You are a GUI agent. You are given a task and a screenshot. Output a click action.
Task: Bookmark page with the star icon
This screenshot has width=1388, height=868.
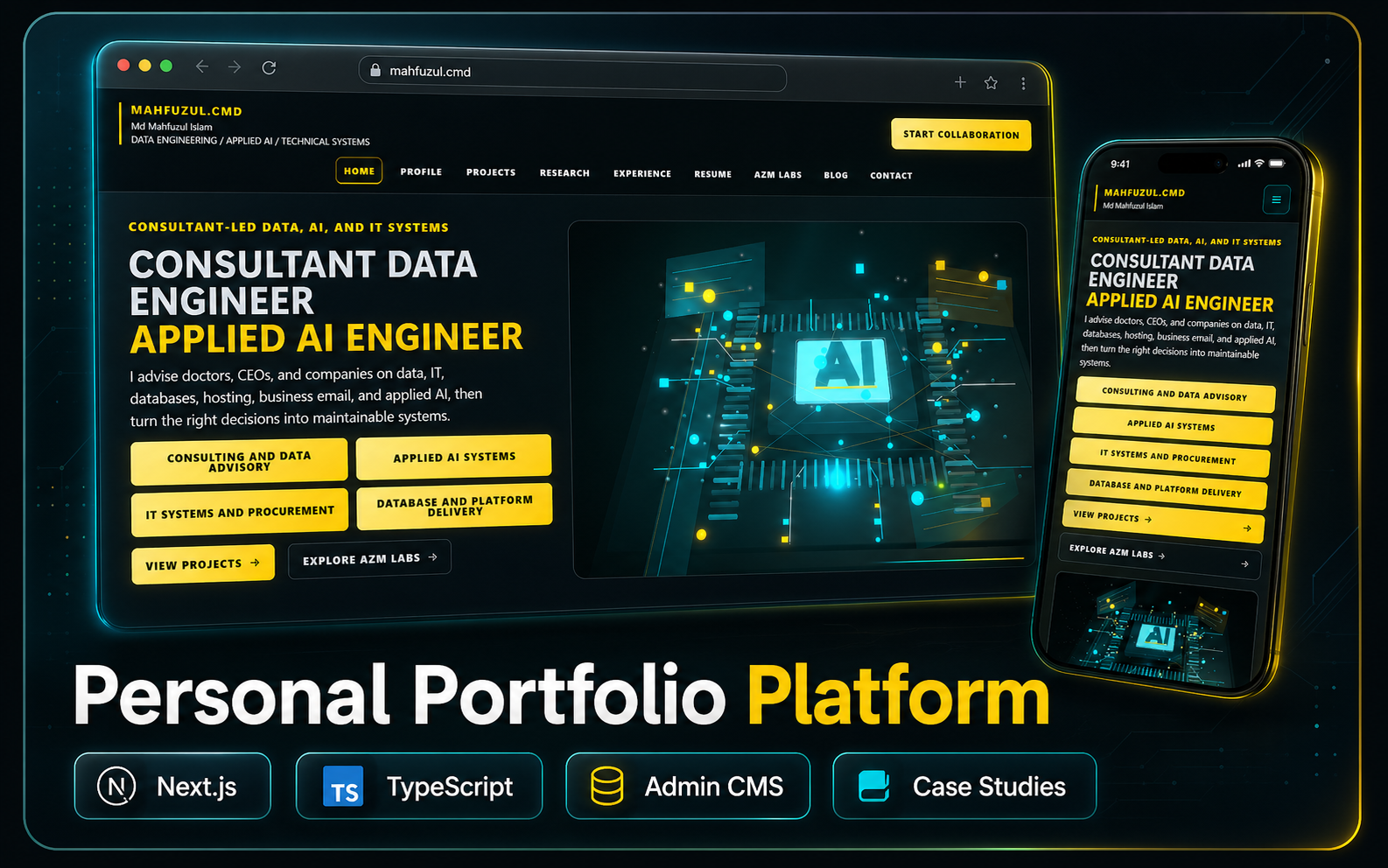point(991,83)
